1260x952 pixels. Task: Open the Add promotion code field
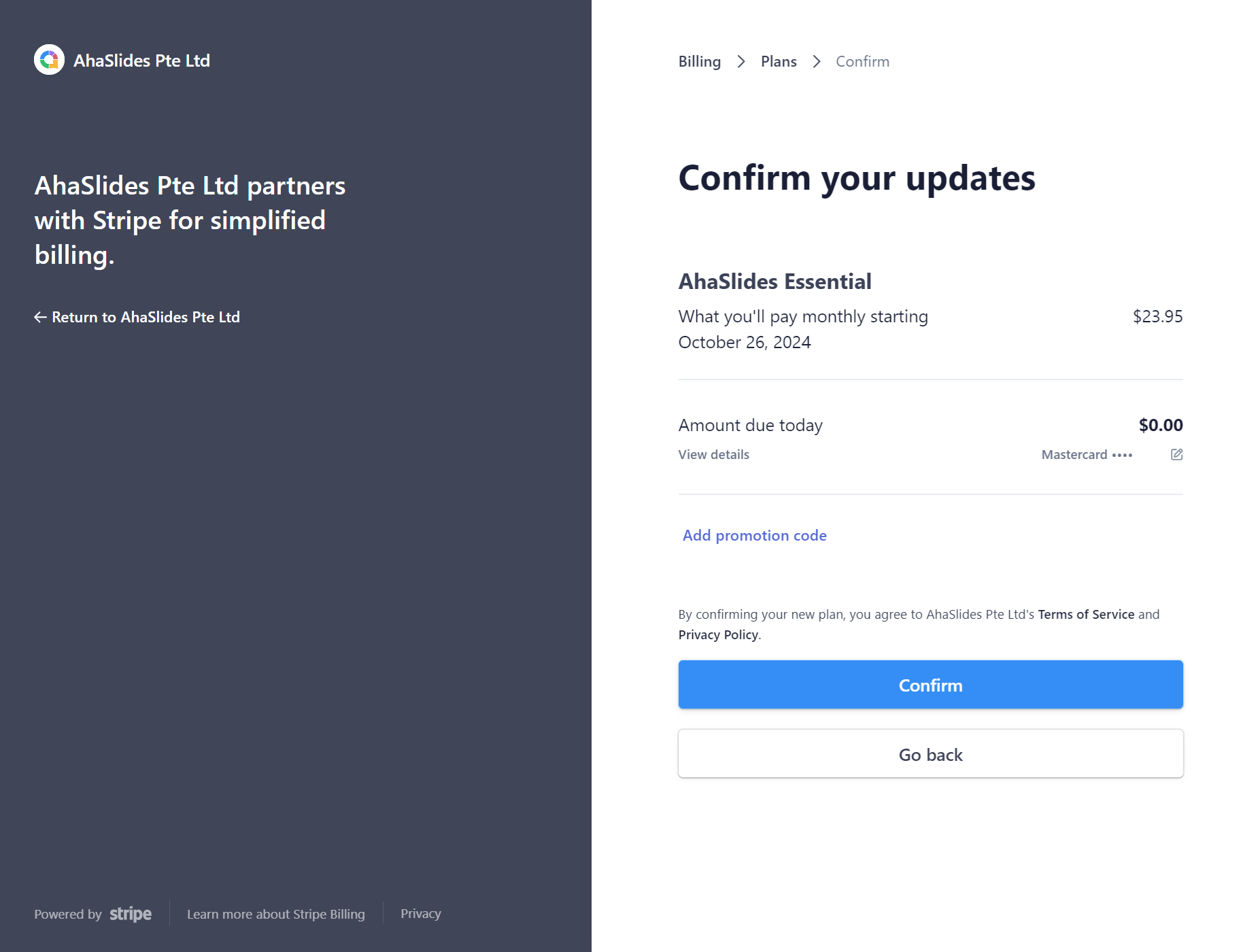[754, 535]
